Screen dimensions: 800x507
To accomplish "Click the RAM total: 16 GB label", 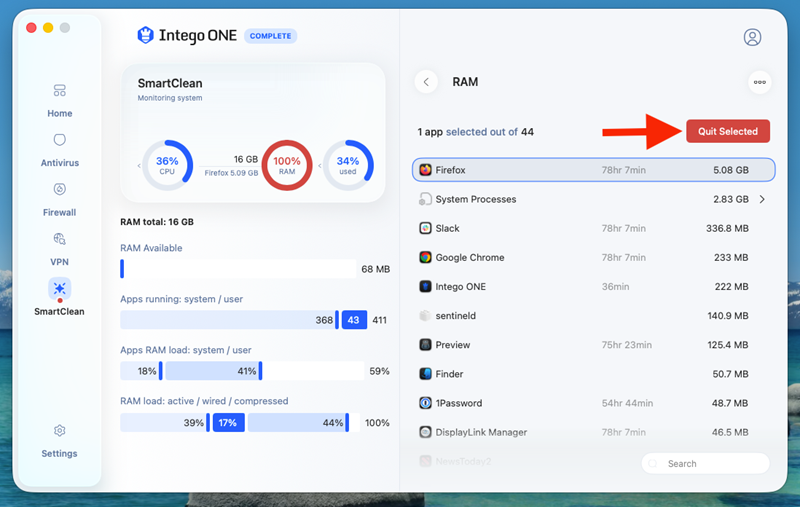I will tap(157, 222).
